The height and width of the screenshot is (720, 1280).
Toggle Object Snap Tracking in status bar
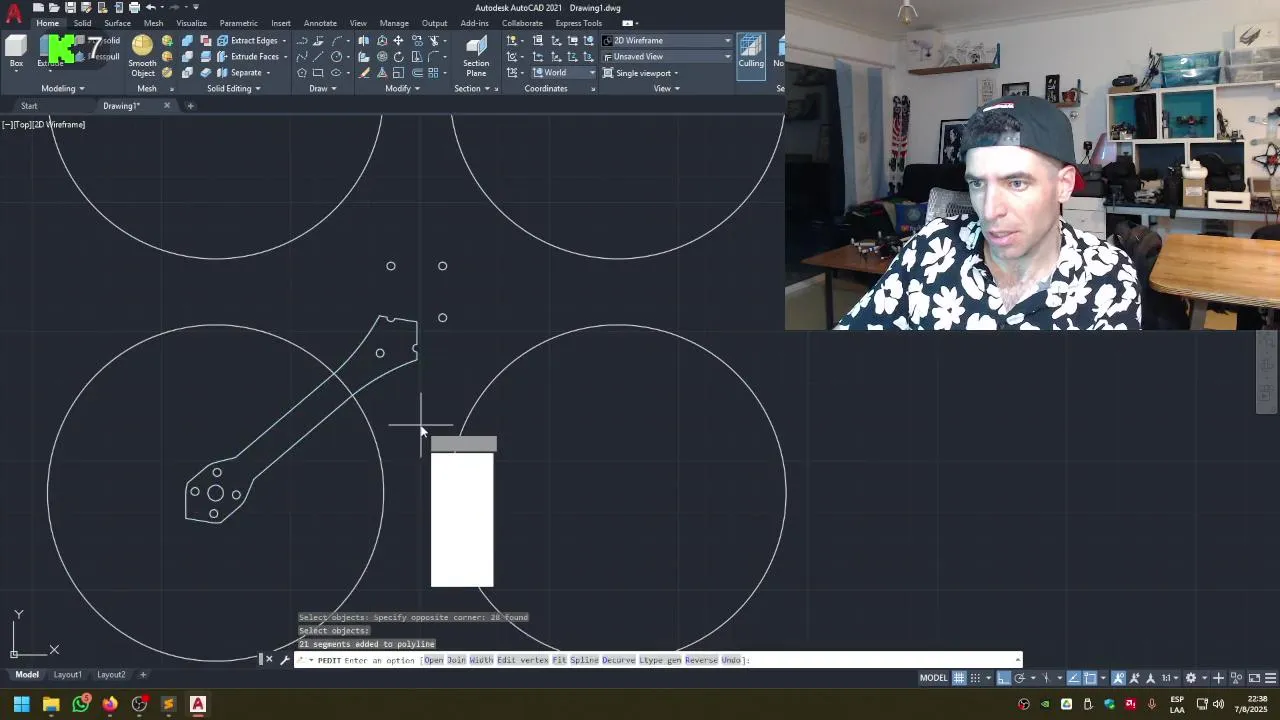point(1073,678)
